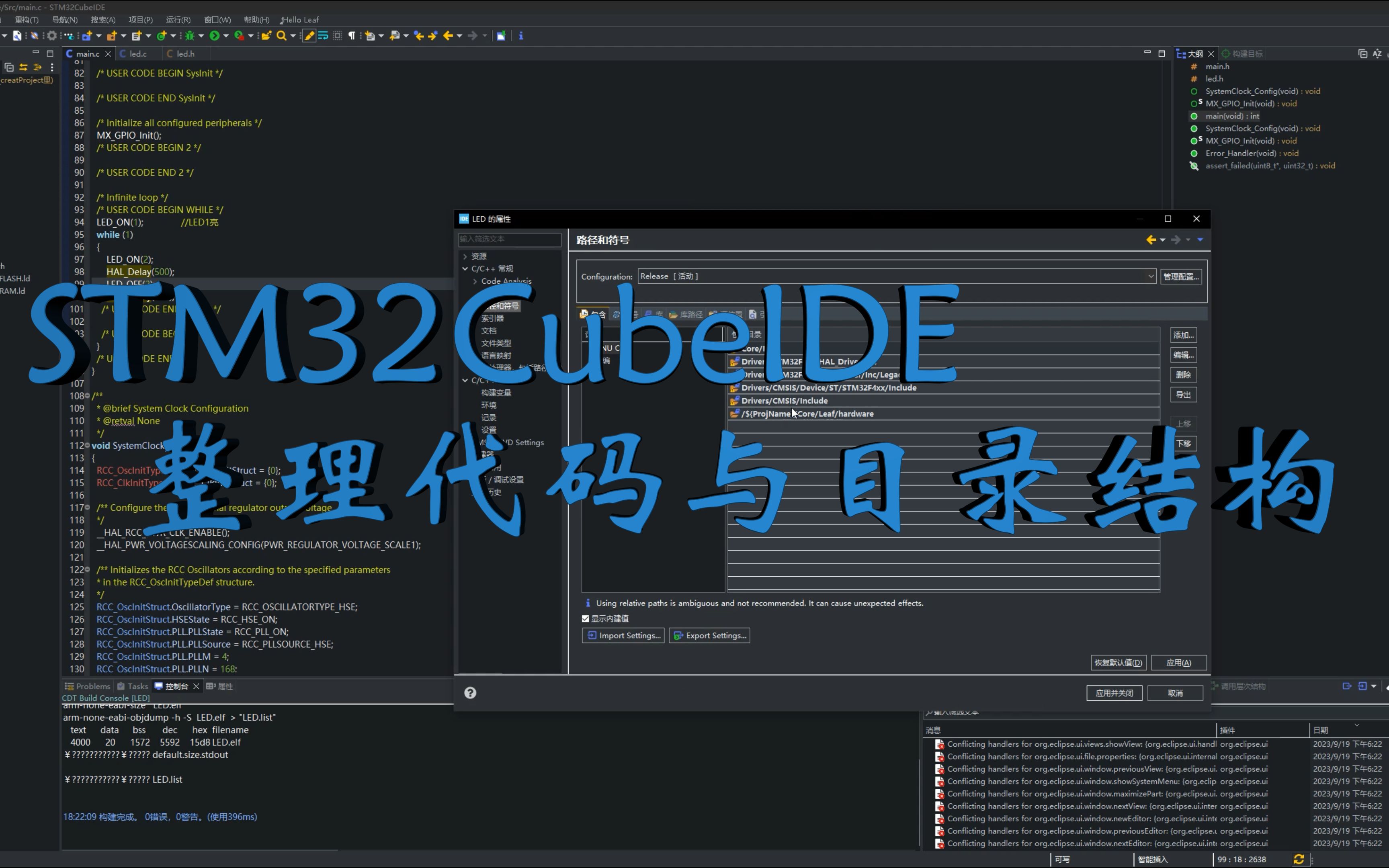Viewport: 1389px width, 868px height.
Task: Collapse the C/C++ 常规 tree node
Action: coord(465,269)
